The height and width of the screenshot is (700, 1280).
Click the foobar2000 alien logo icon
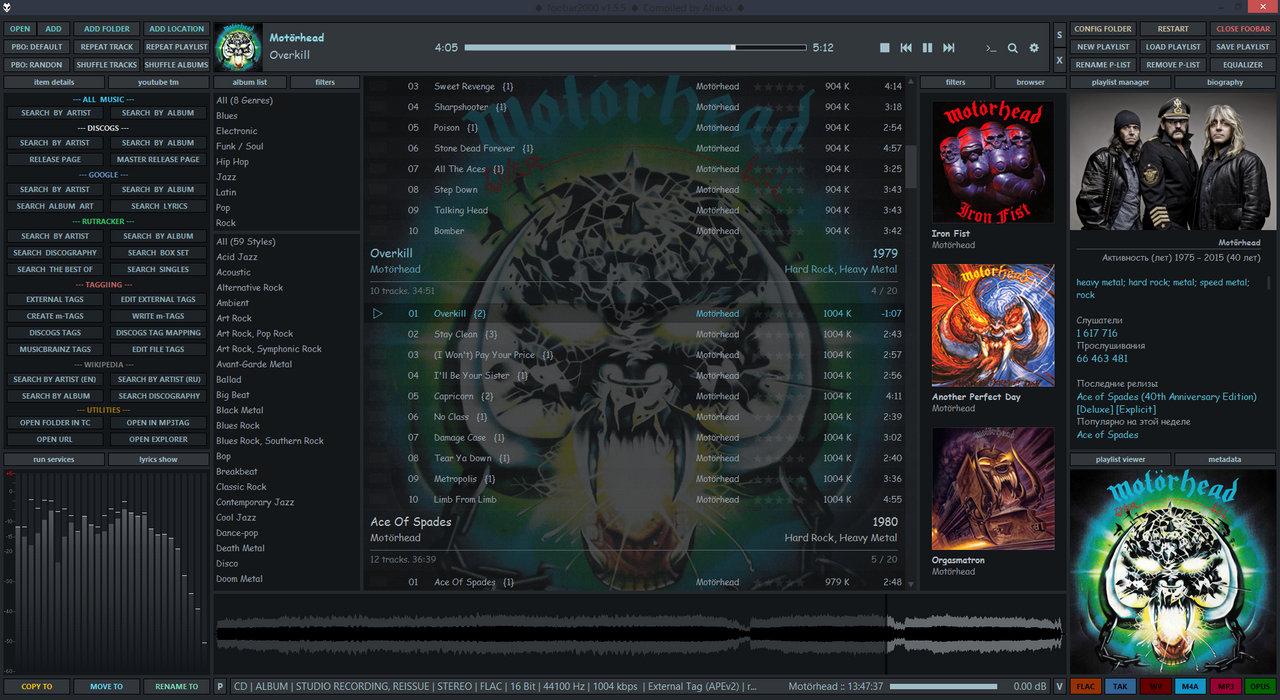[x=7, y=8]
